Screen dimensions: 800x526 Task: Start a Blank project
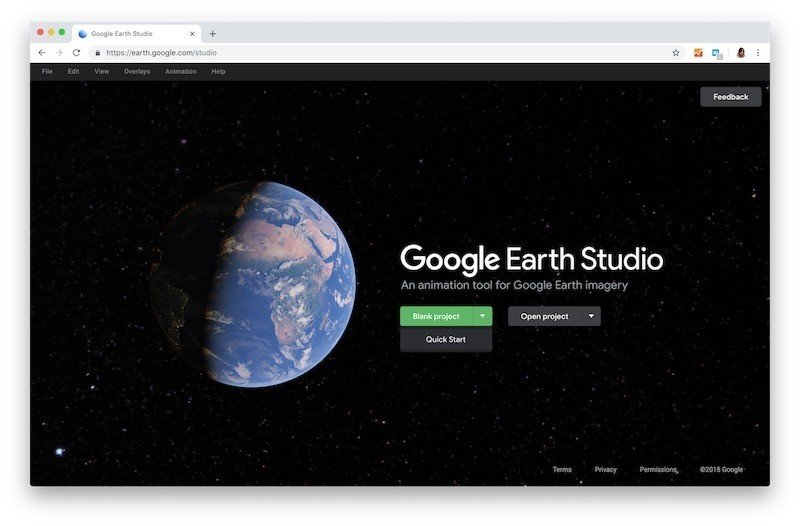coord(436,316)
